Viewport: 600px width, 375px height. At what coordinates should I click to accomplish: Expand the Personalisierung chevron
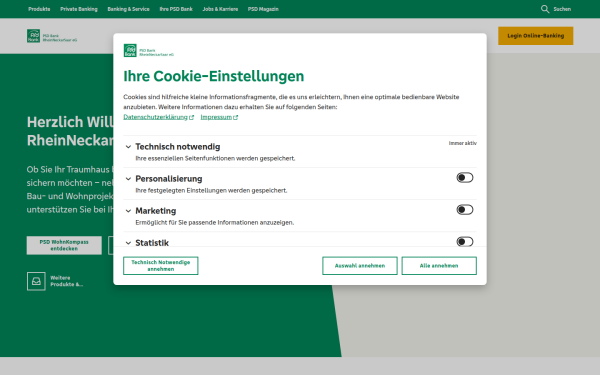(x=128, y=179)
